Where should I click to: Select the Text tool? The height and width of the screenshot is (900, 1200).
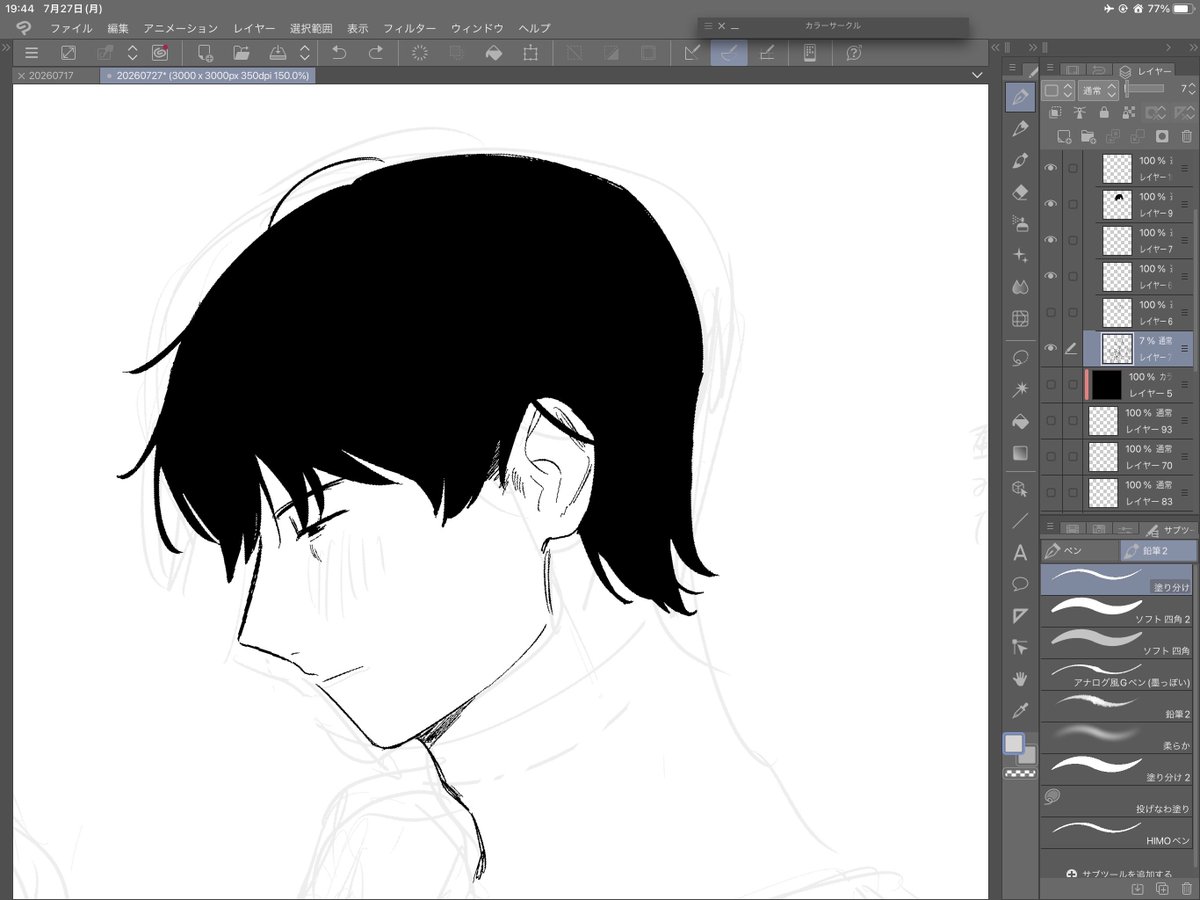1020,553
